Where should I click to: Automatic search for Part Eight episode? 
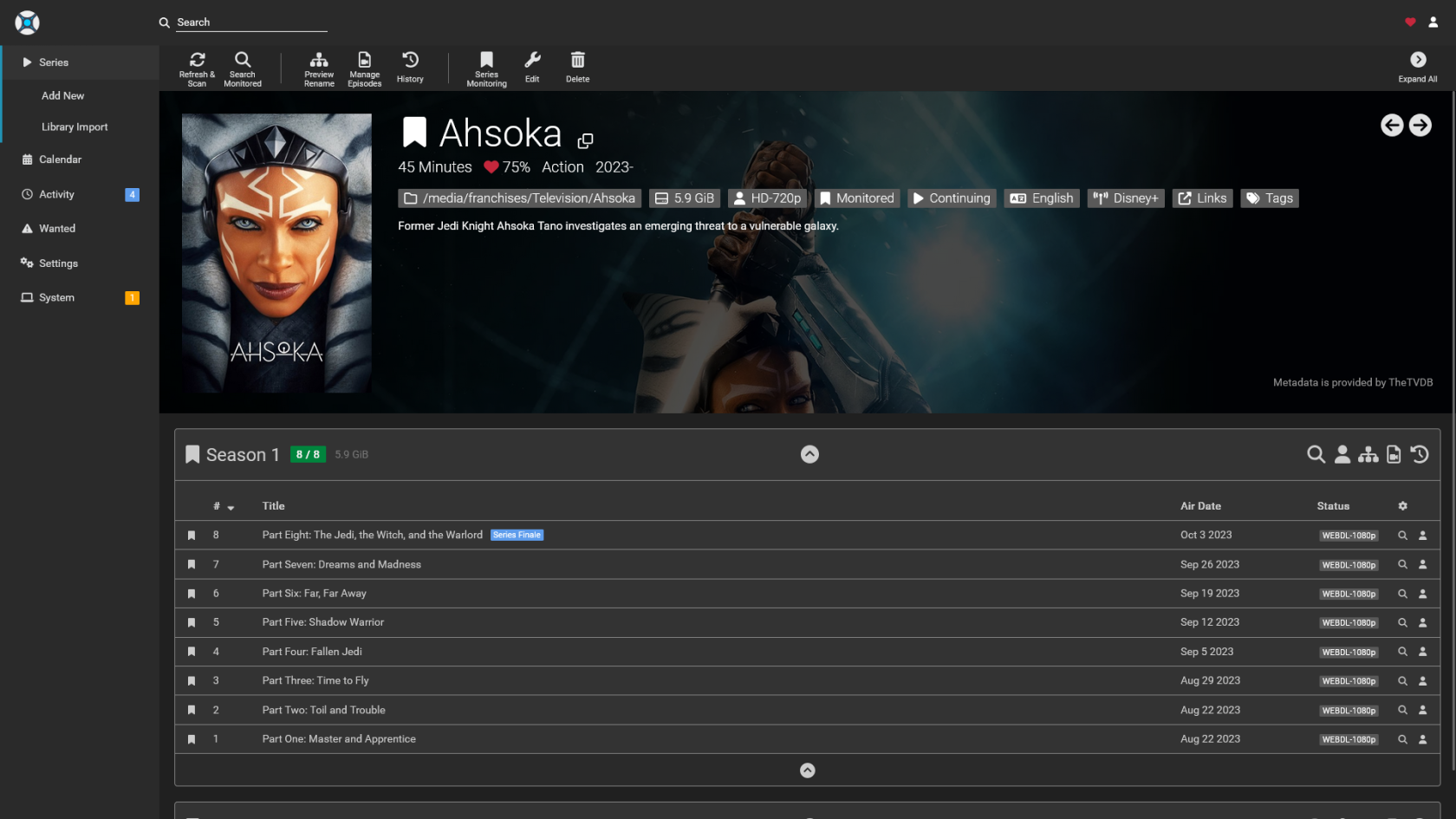click(1402, 536)
